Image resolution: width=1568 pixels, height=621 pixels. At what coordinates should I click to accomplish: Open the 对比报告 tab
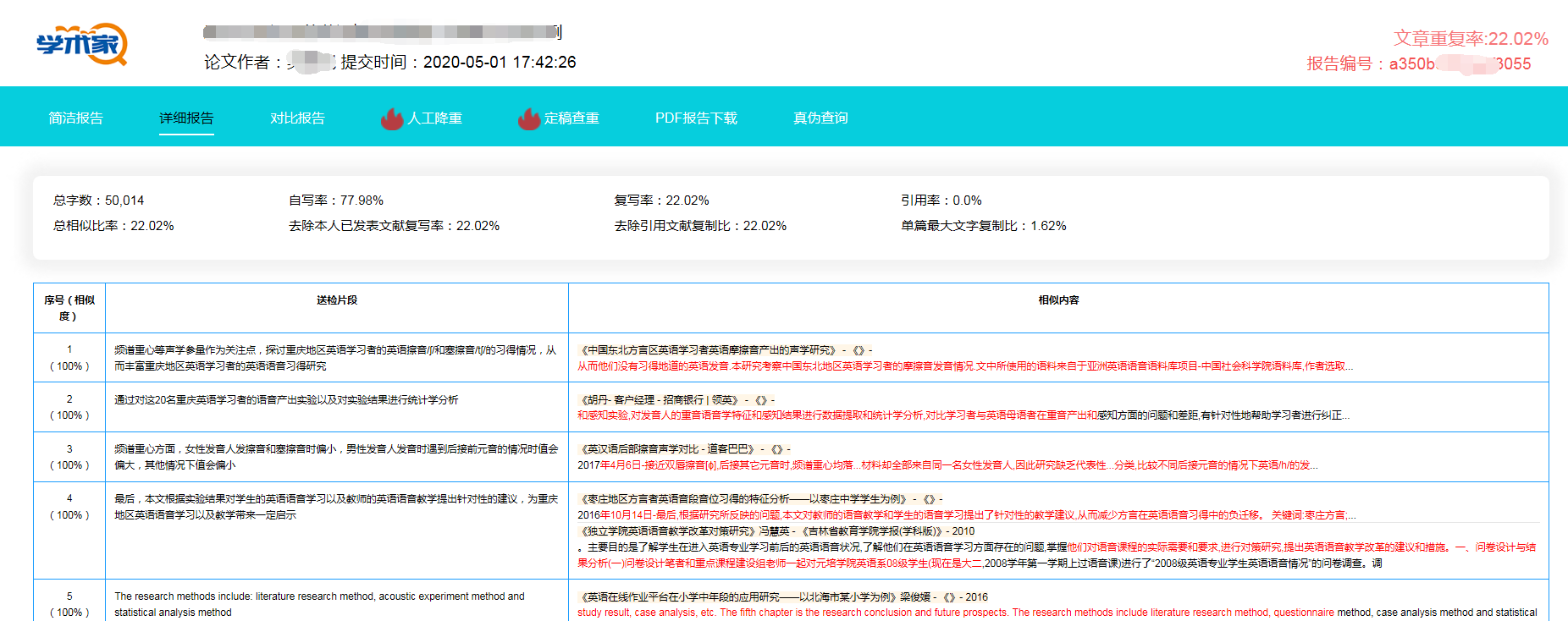[x=297, y=118]
